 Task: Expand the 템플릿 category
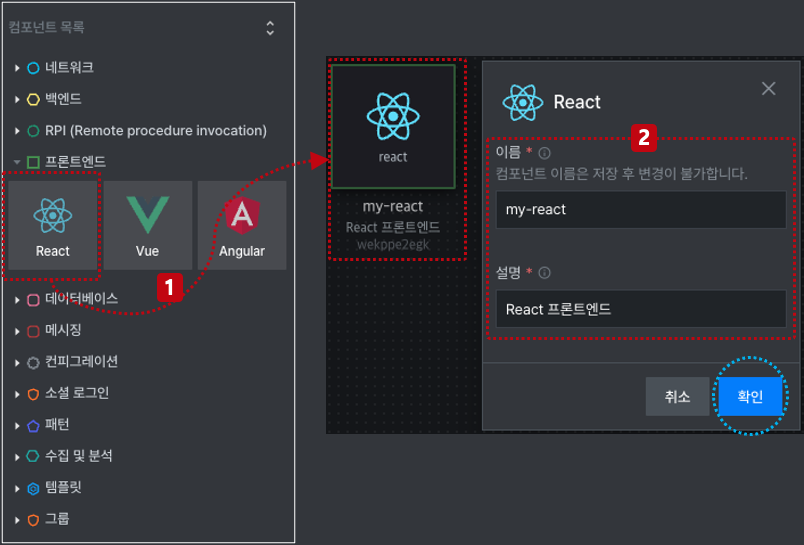click(17, 489)
